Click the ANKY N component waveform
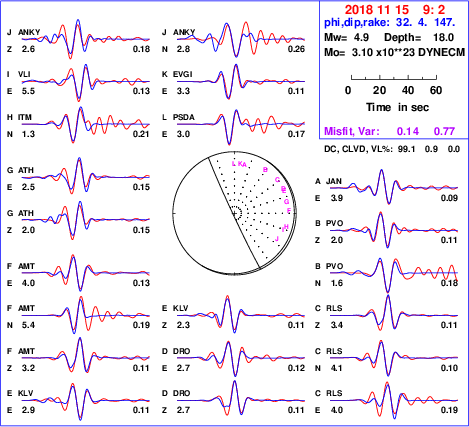 [241, 39]
